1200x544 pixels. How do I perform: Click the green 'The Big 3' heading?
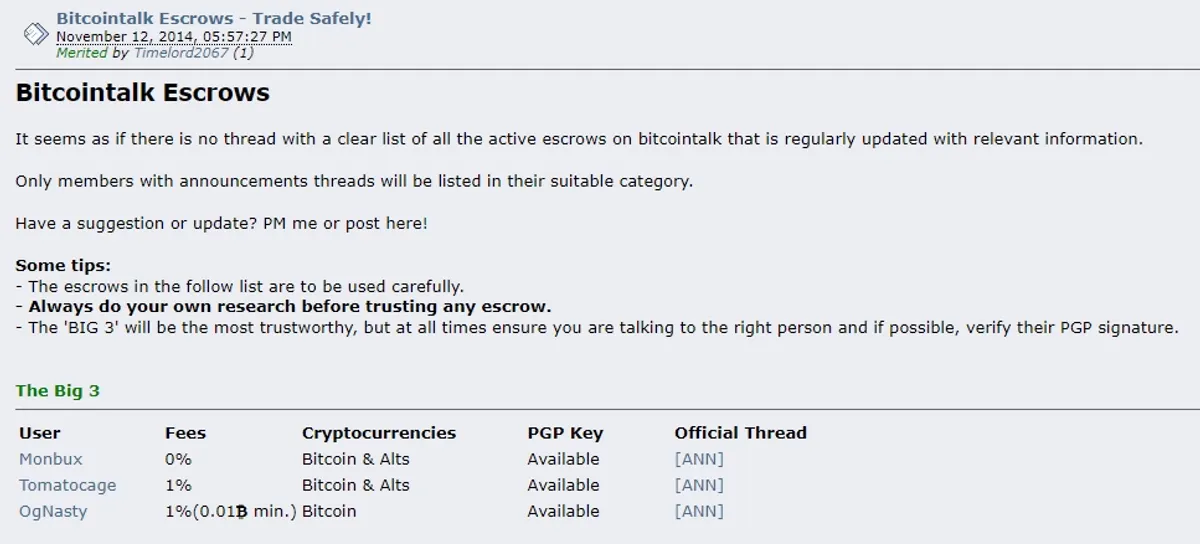coord(58,391)
